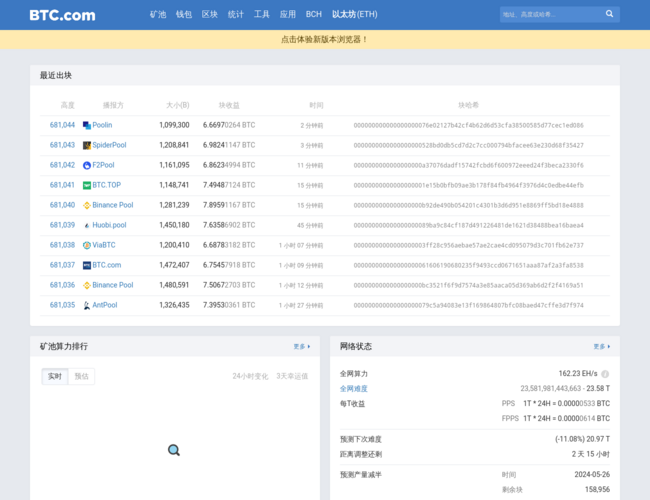
Task: Open block height 681,038
Action: point(62,245)
